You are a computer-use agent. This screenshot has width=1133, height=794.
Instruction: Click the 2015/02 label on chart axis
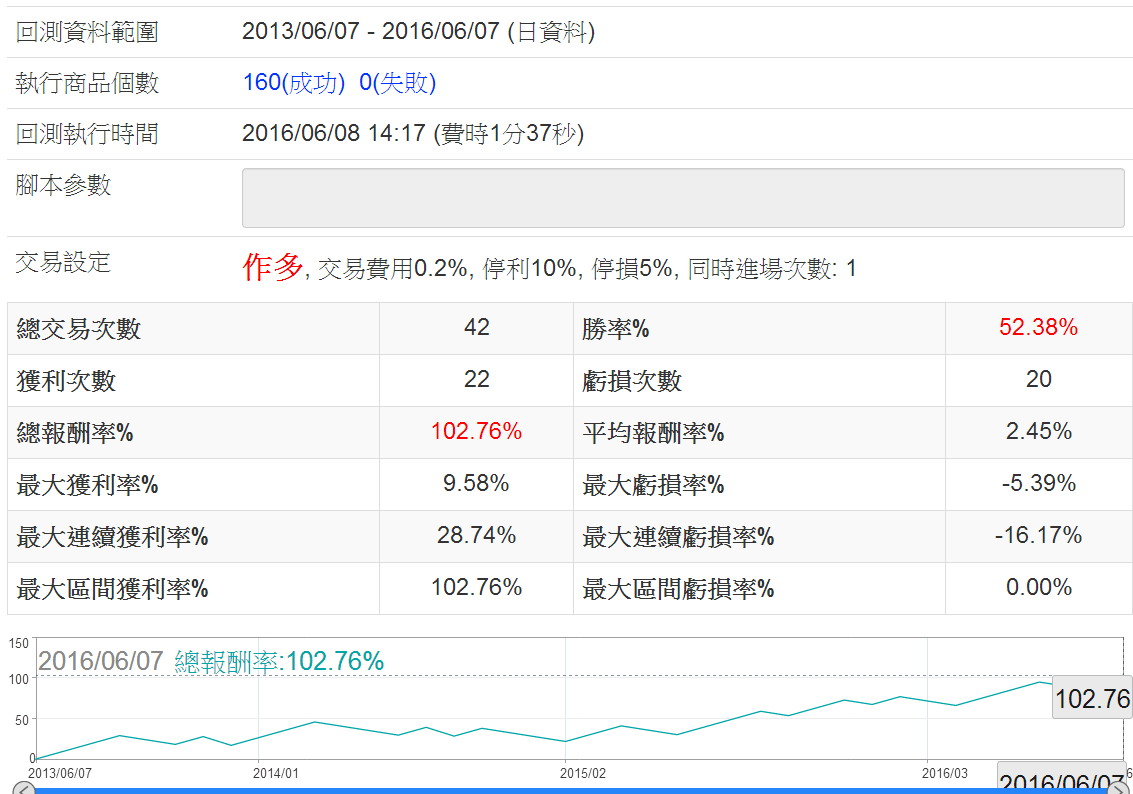[583, 773]
